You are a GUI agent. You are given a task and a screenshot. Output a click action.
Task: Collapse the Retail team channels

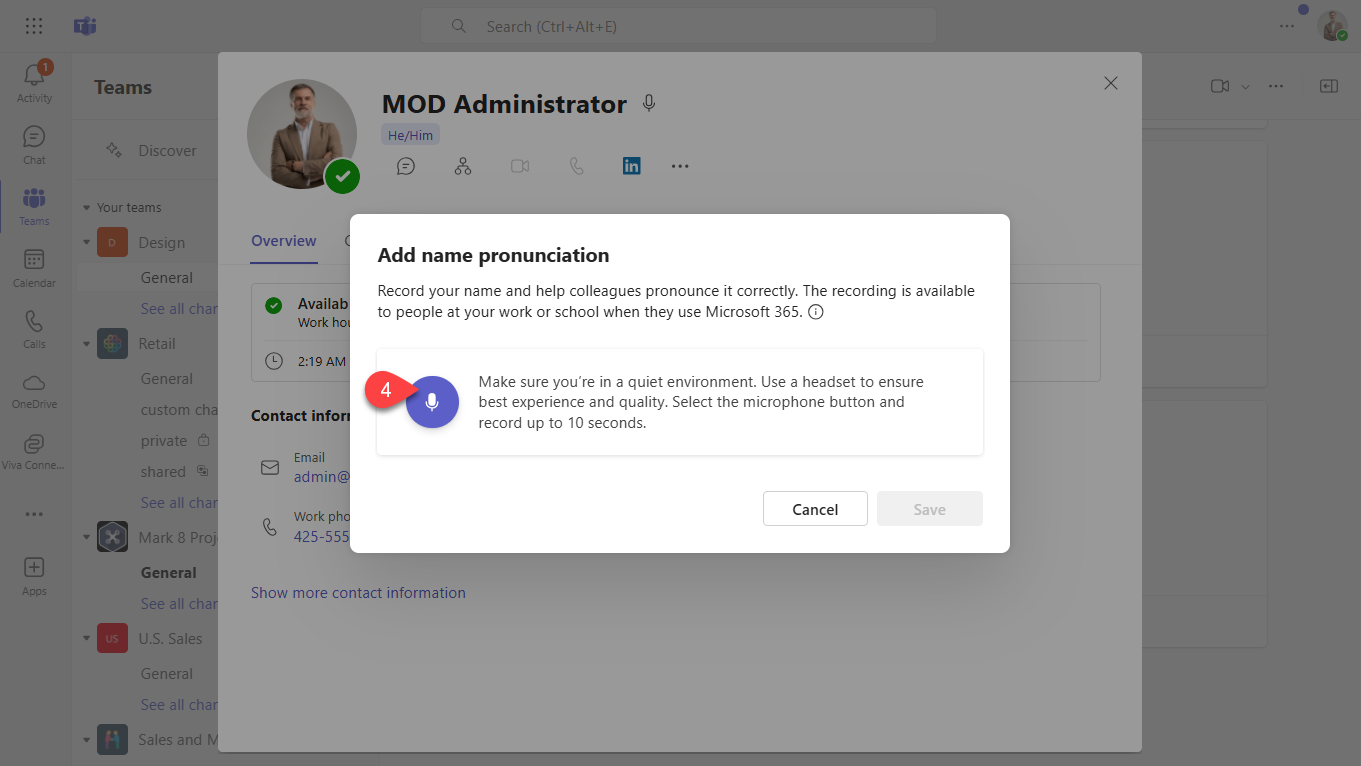coord(86,344)
